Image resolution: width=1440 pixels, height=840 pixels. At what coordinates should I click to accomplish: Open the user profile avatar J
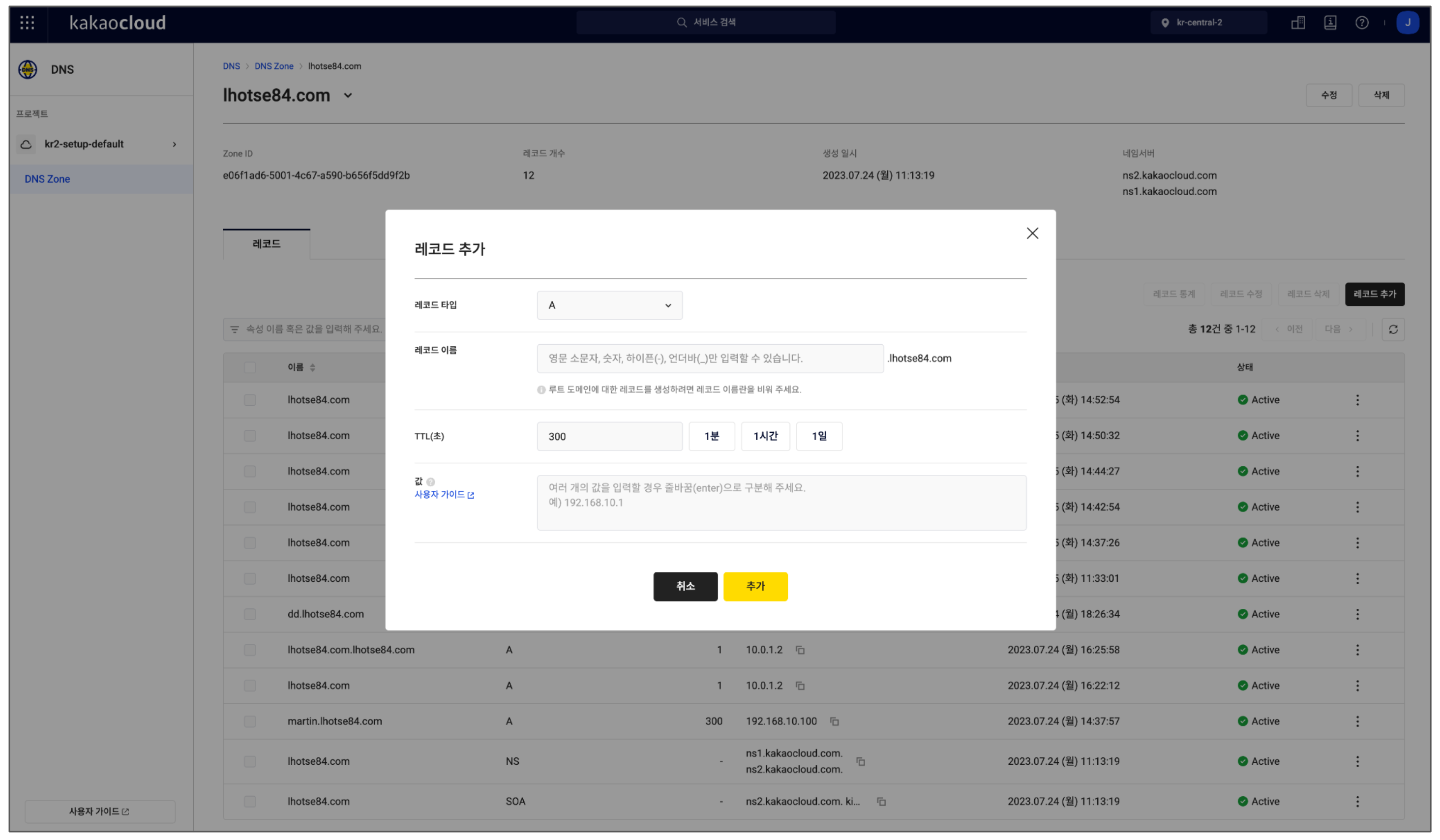tap(1408, 22)
